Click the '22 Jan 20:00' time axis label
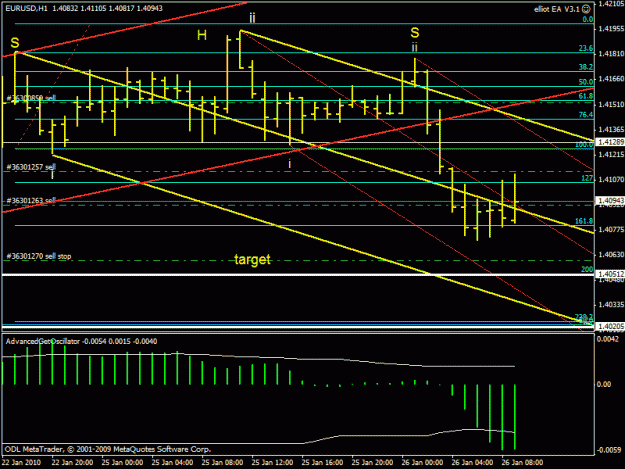 point(72,463)
